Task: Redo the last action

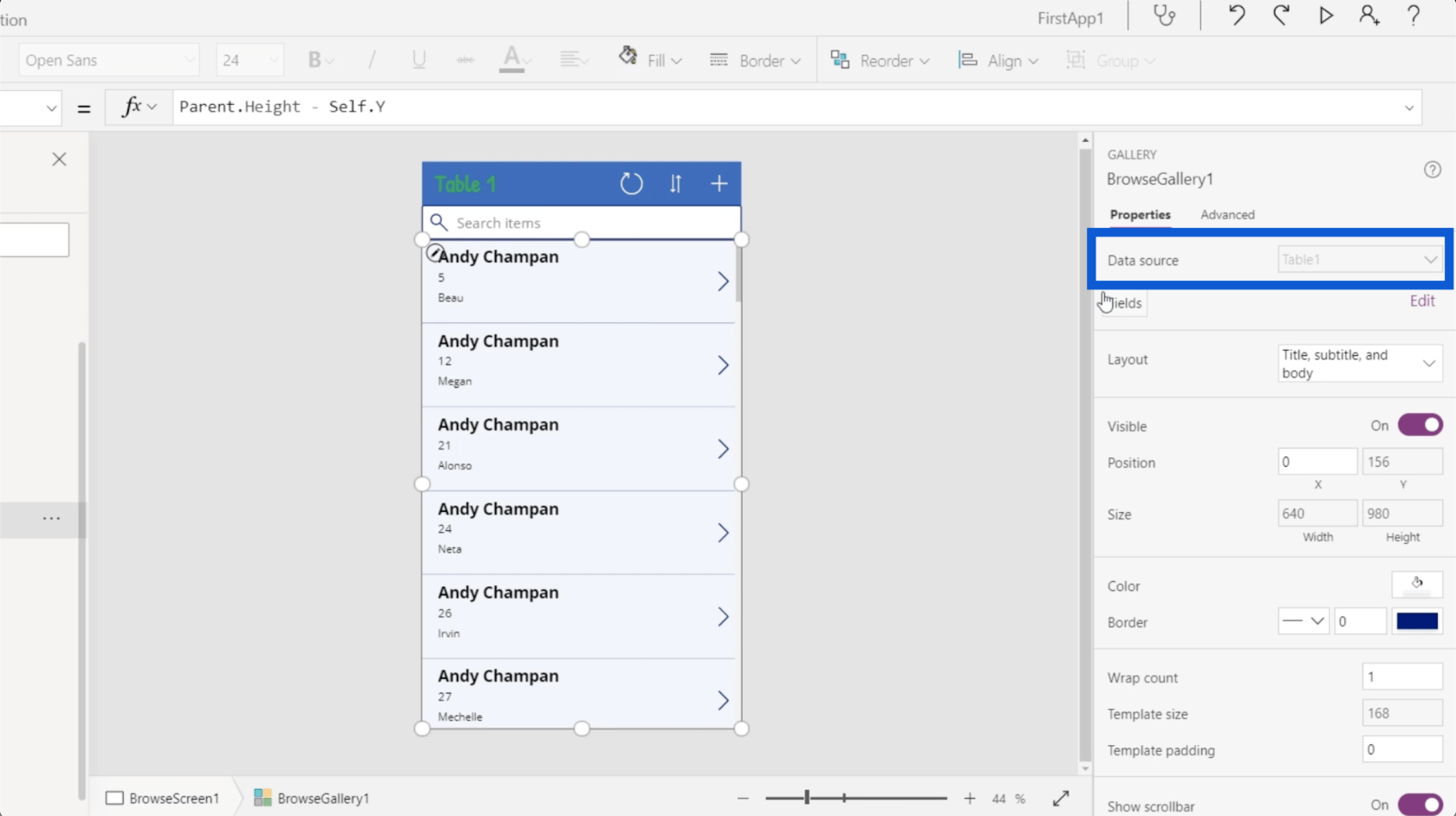Action: tap(1281, 16)
